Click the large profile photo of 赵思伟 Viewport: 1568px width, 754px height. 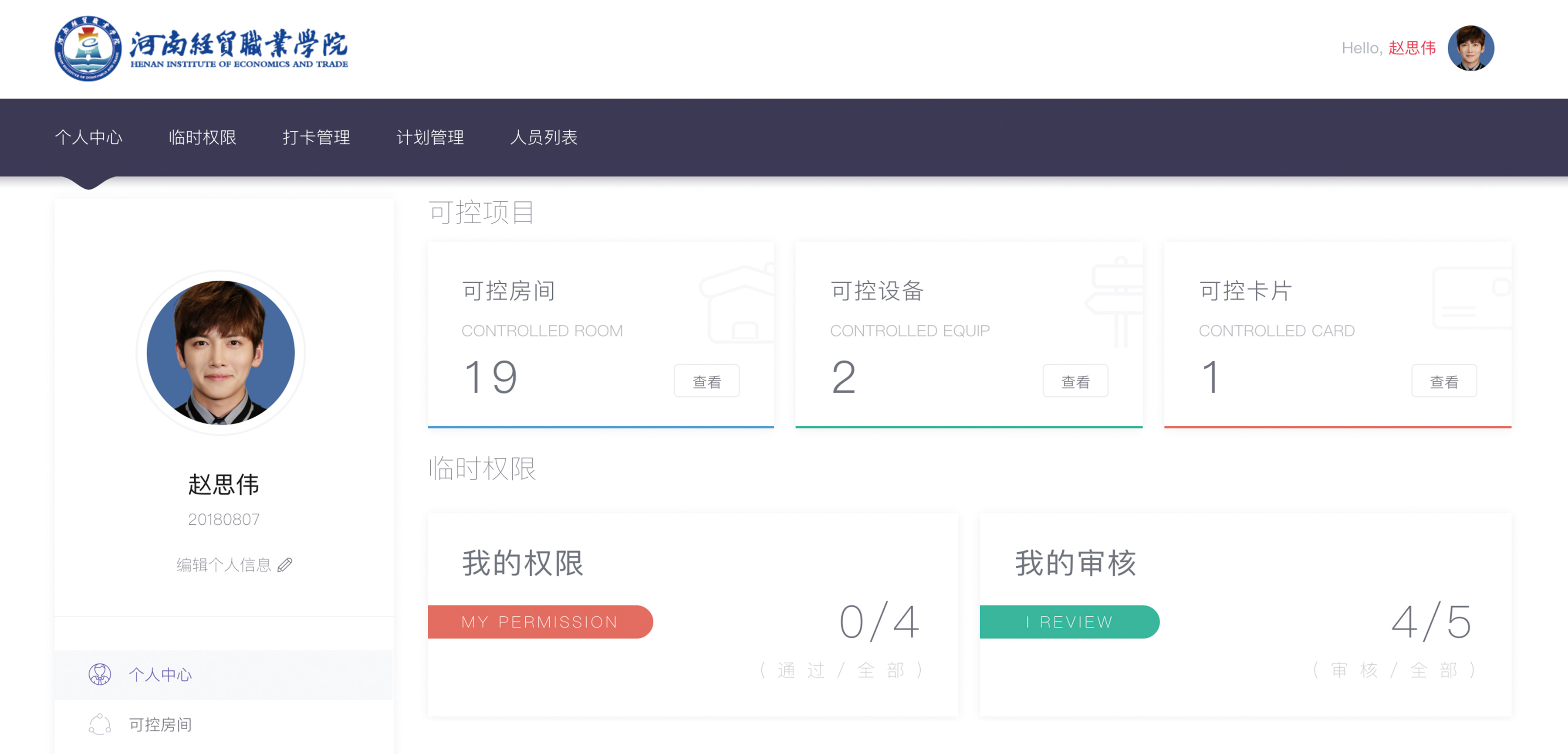click(221, 353)
